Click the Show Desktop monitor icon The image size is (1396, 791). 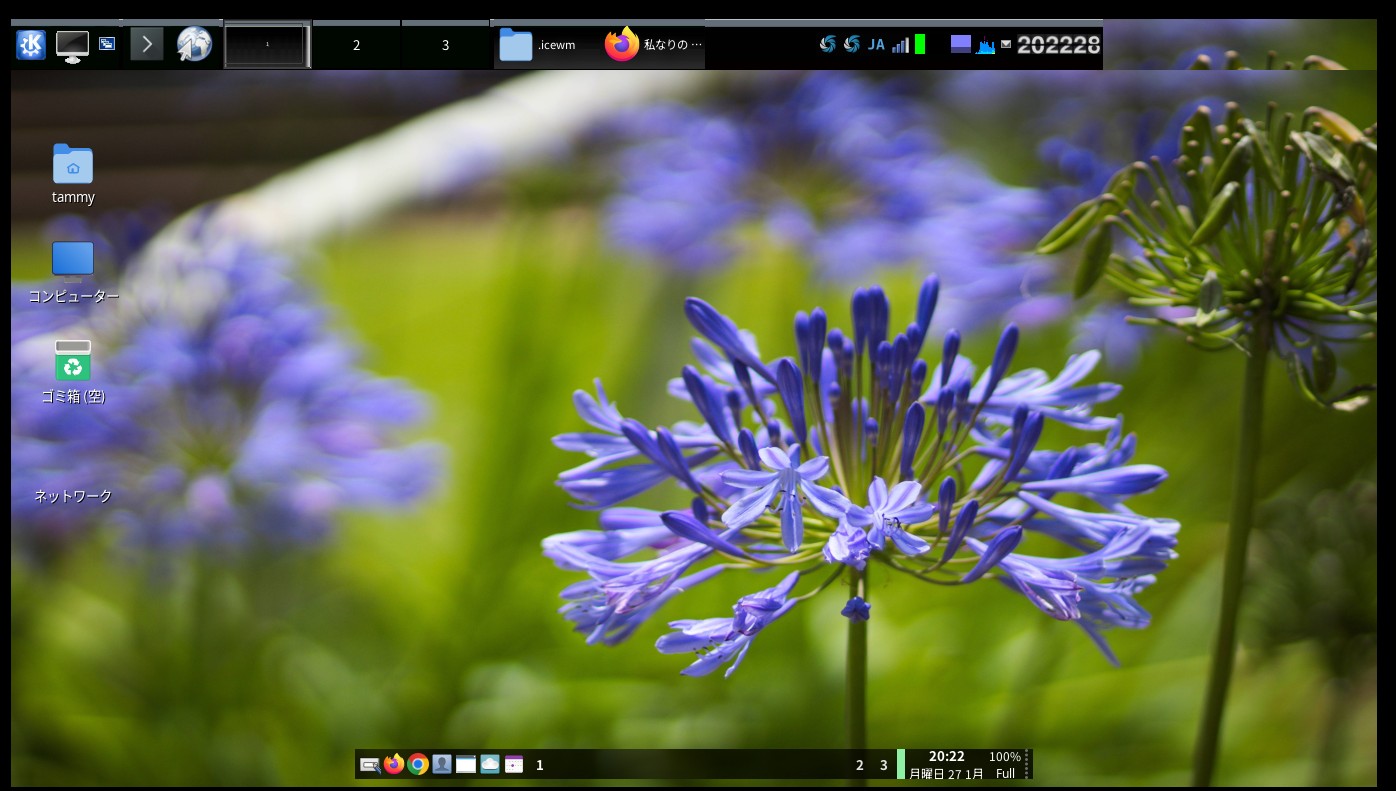pos(72,45)
